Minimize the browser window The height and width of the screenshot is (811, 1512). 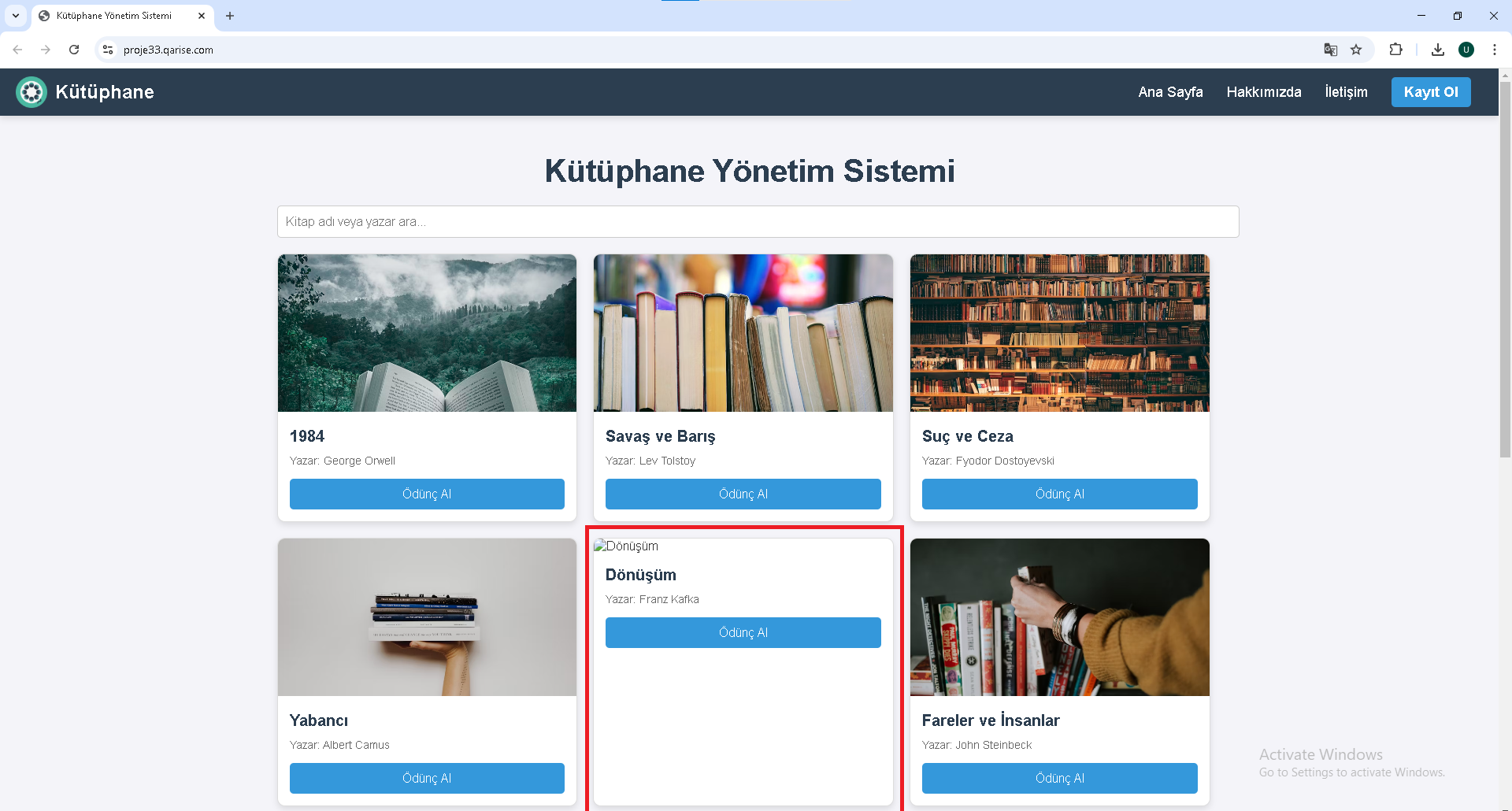coord(1421,16)
